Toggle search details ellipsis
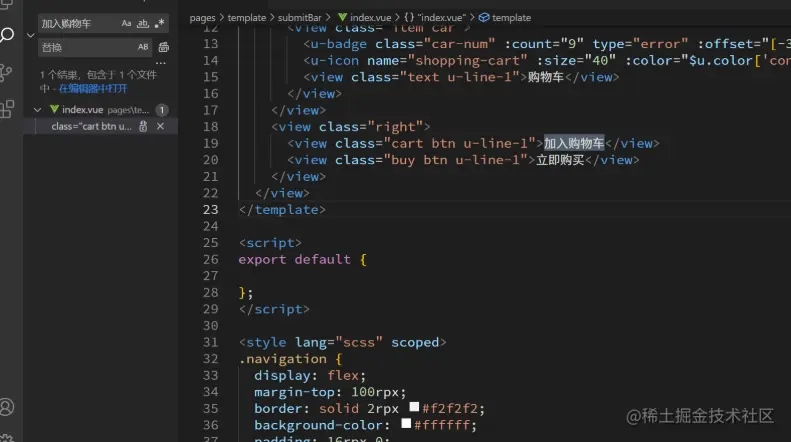791x442 pixels. [x=161, y=63]
